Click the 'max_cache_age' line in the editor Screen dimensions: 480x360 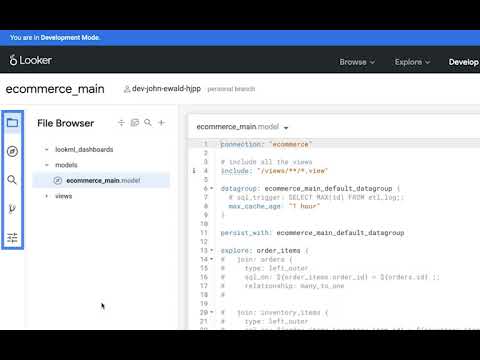274,206
